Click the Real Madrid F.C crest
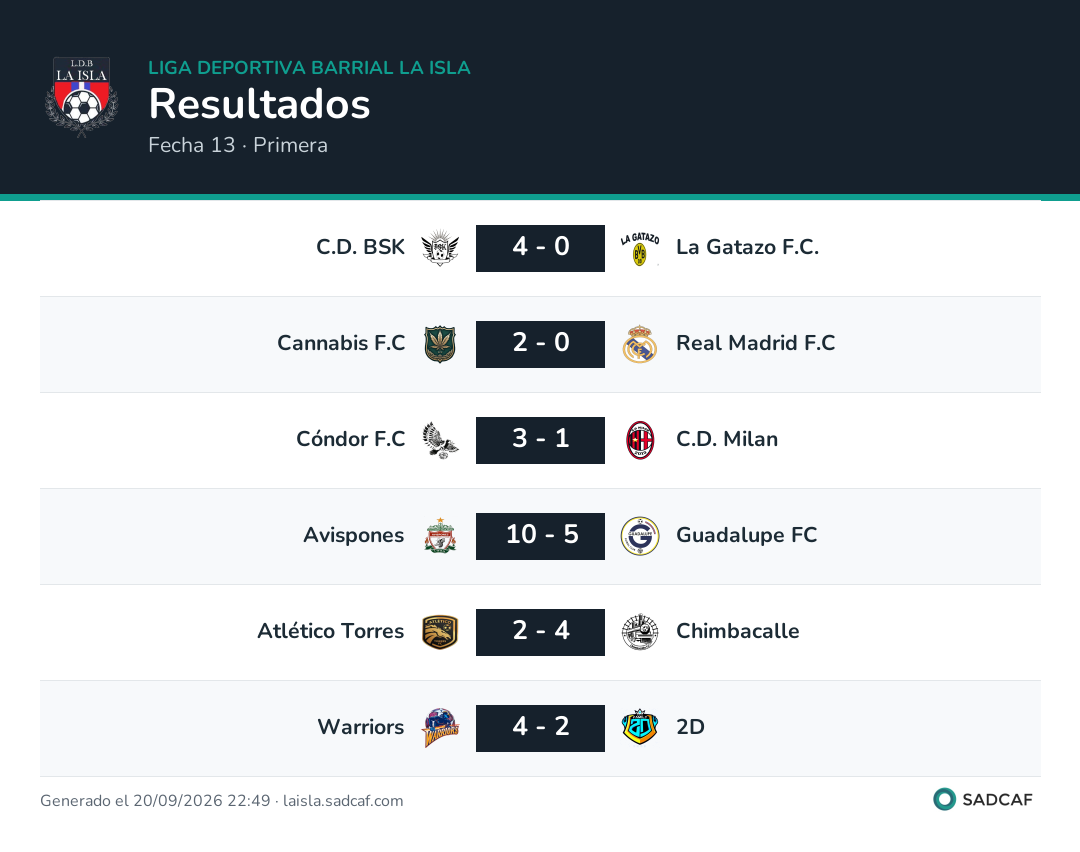Image resolution: width=1080 pixels, height=852 pixels. coord(640,344)
